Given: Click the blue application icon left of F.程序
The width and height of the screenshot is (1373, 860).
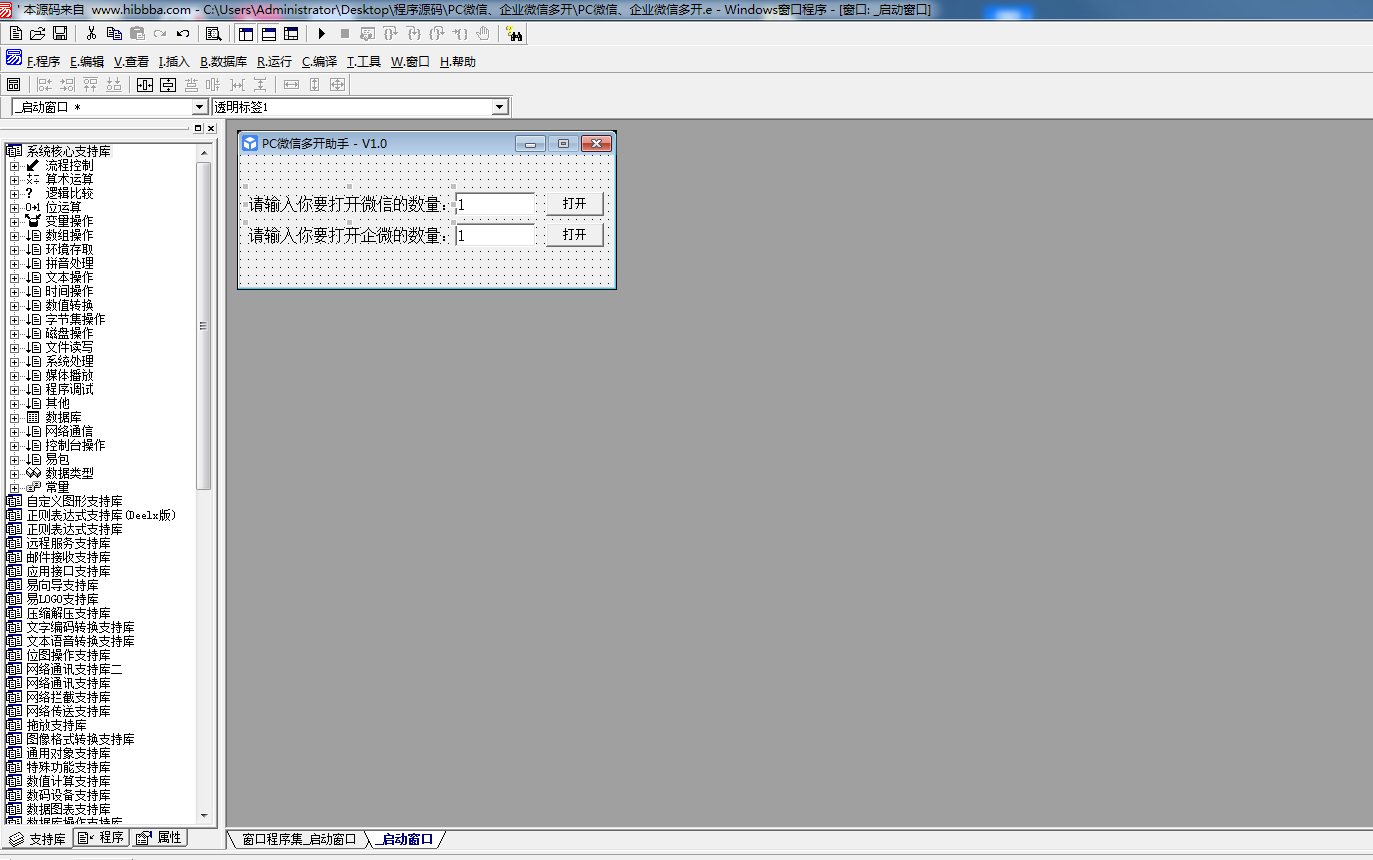Looking at the screenshot, I should pyautogui.click(x=14, y=59).
